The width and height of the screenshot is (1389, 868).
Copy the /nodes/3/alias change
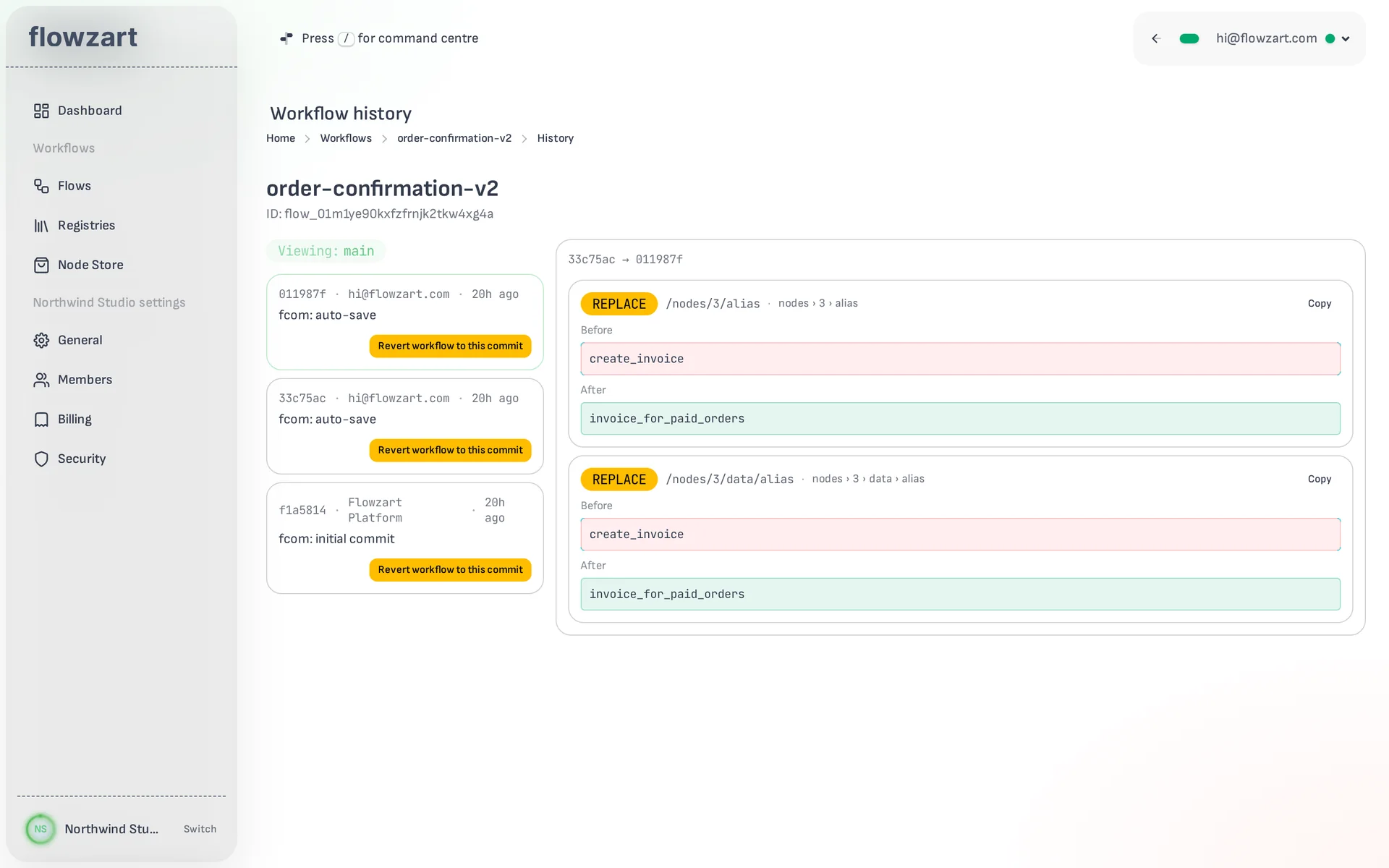coord(1320,304)
